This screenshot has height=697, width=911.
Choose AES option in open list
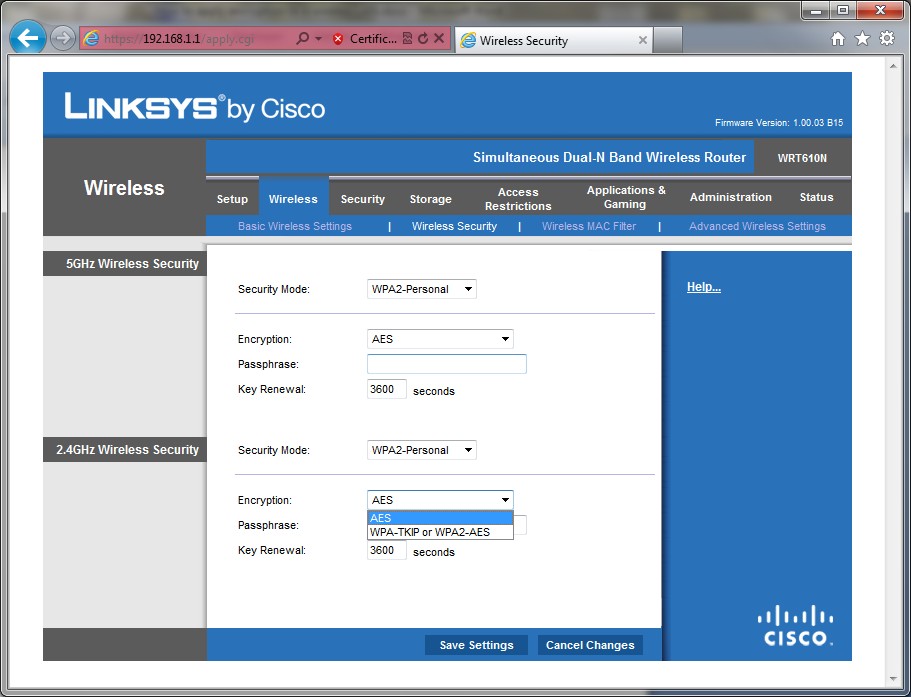click(440, 518)
